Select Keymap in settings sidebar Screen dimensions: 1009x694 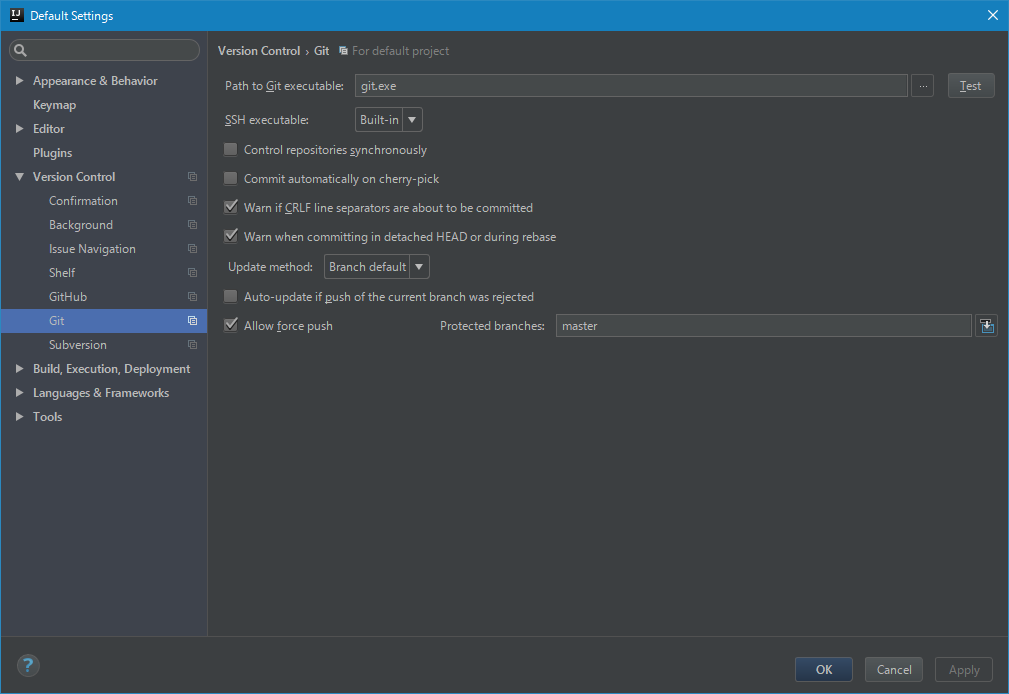pos(54,105)
